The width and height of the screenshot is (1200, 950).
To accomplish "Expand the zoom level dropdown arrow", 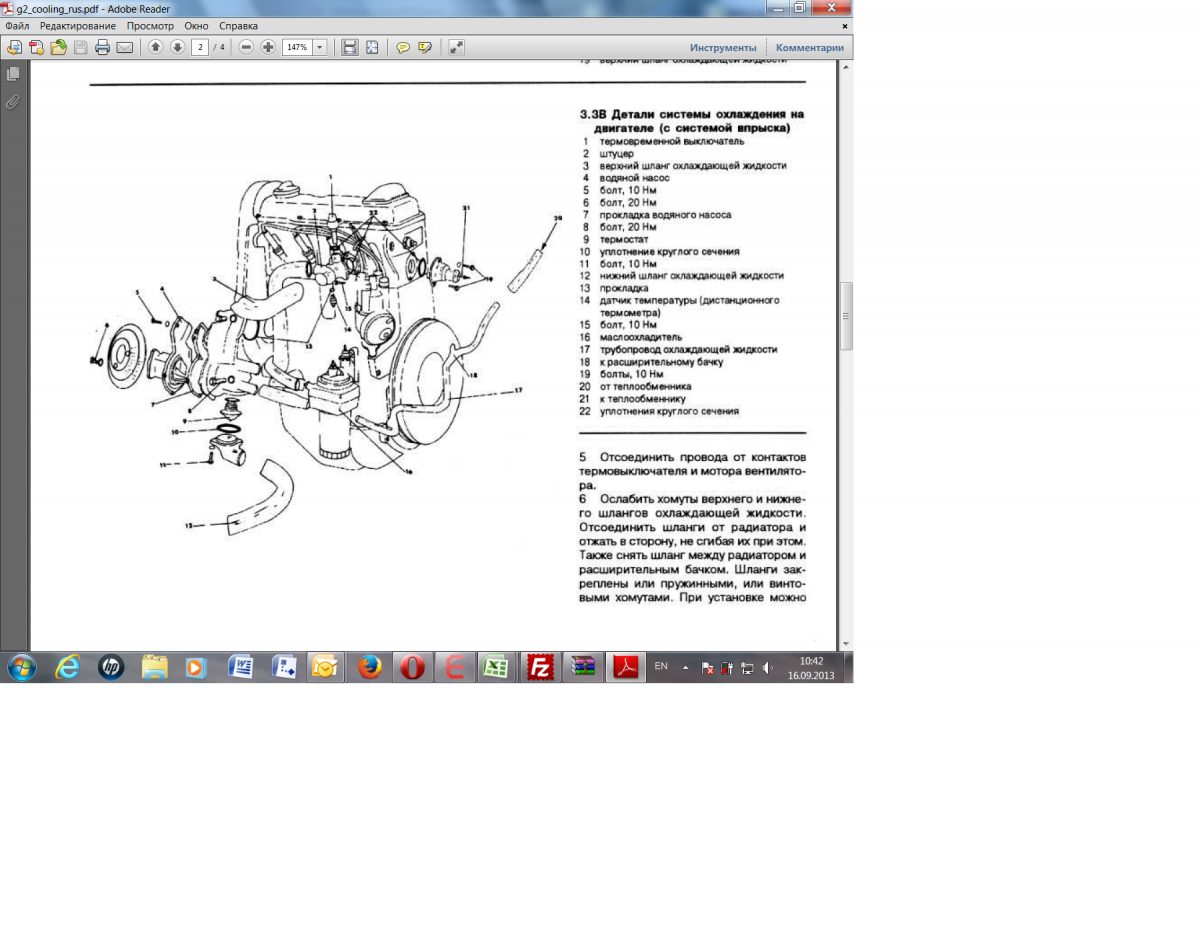I will 319,47.
